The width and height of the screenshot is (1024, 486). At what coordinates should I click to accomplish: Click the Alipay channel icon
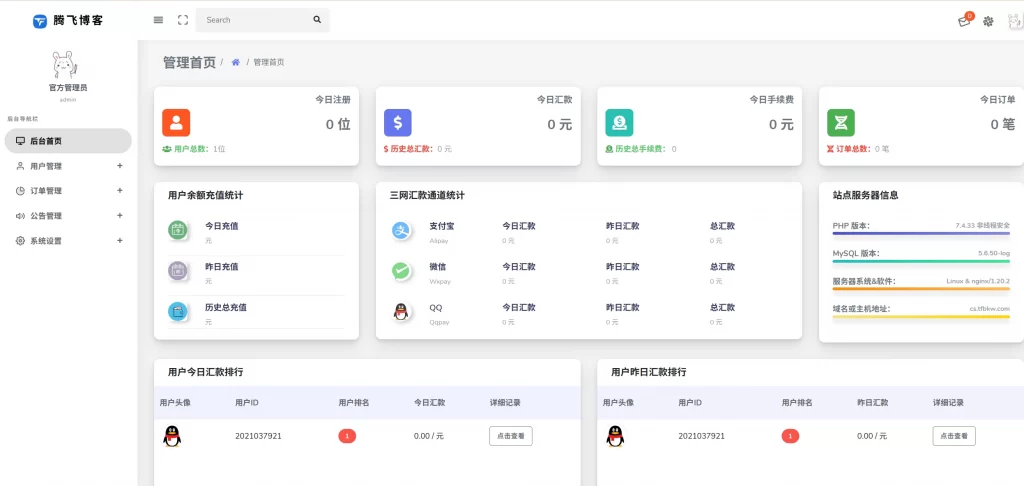[401, 231]
